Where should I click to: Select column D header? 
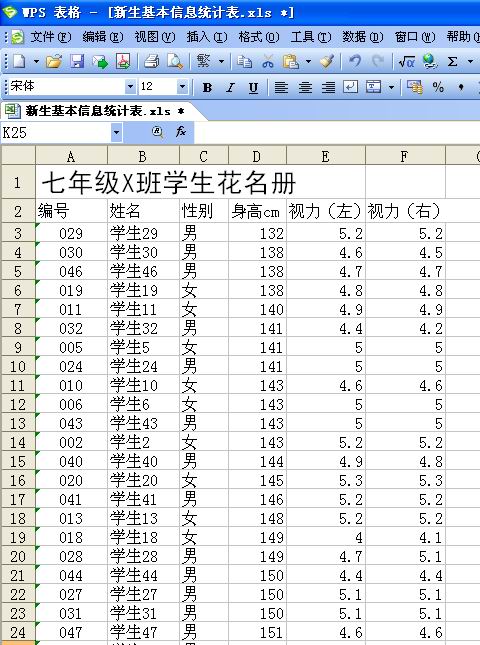(257, 156)
